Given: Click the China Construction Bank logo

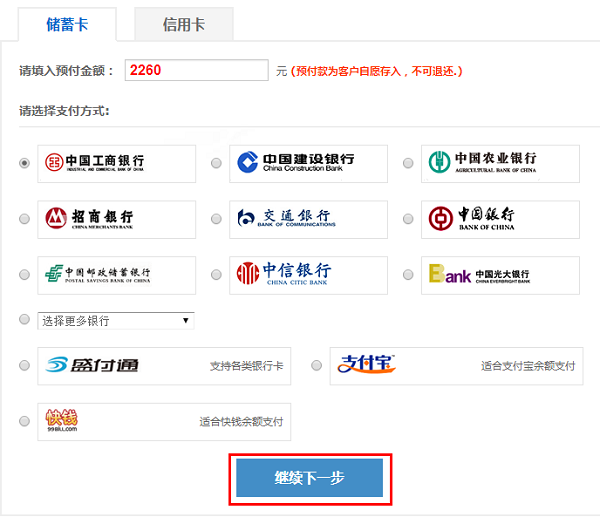Looking at the screenshot, I should click(x=308, y=163).
